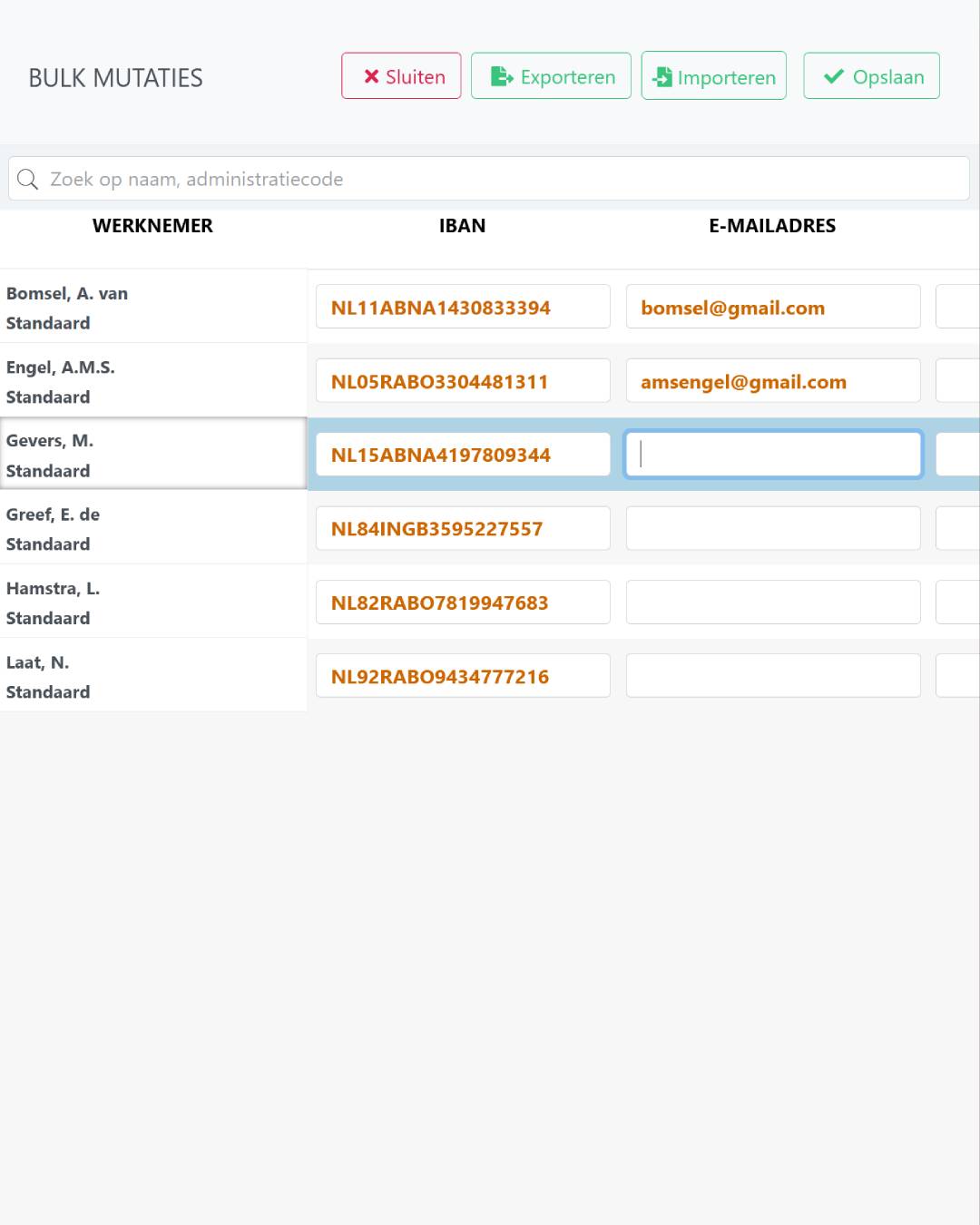The image size is (980, 1225).
Task: Click the export file icon
Action: click(x=502, y=77)
